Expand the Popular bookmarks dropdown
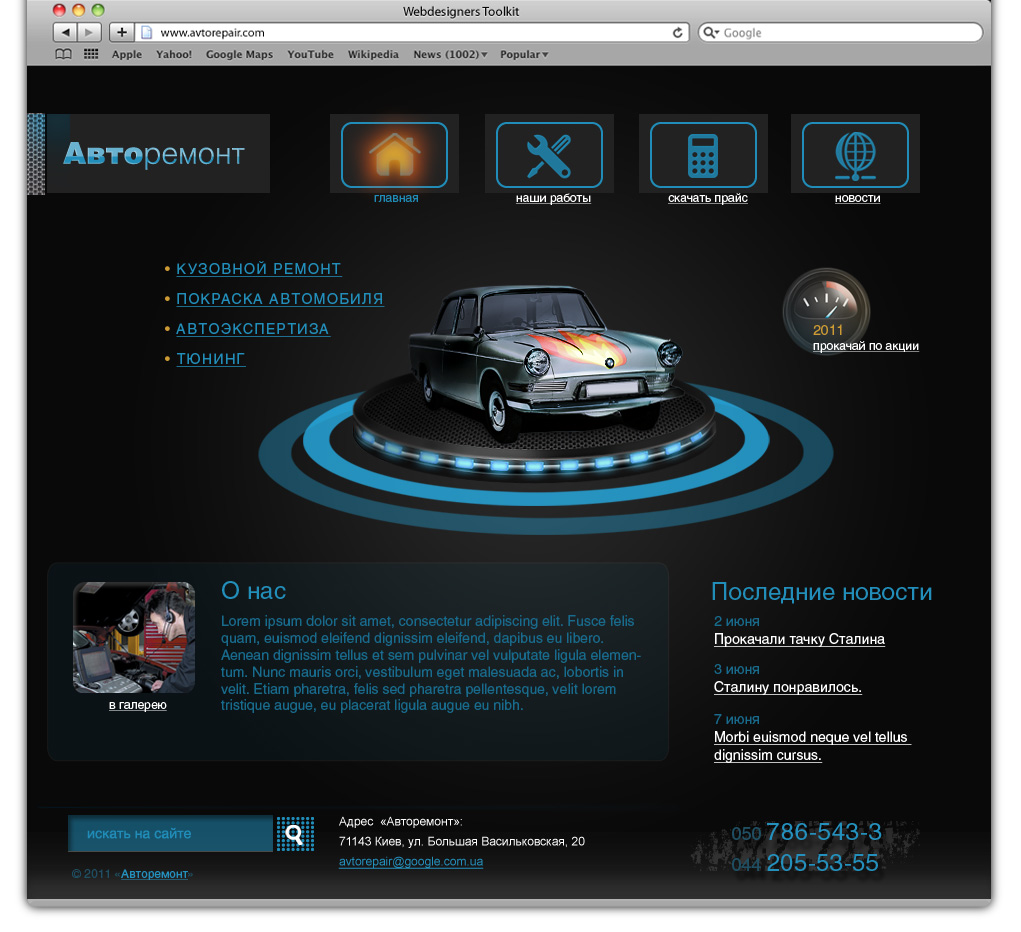The height and width of the screenshot is (932, 1021). 523,55
